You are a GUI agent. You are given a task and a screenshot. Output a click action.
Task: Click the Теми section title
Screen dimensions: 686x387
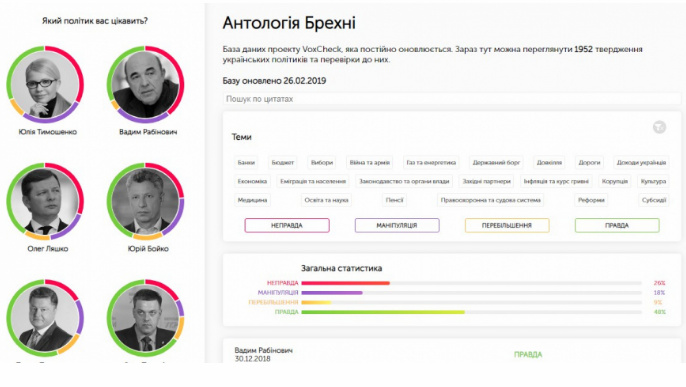[x=242, y=137]
